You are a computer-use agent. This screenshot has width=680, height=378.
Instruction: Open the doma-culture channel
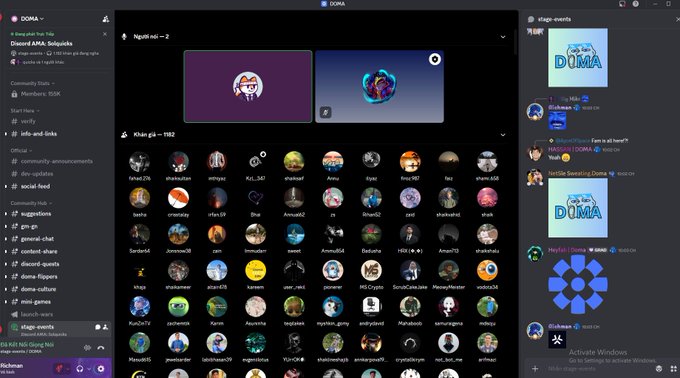[x=38, y=289]
